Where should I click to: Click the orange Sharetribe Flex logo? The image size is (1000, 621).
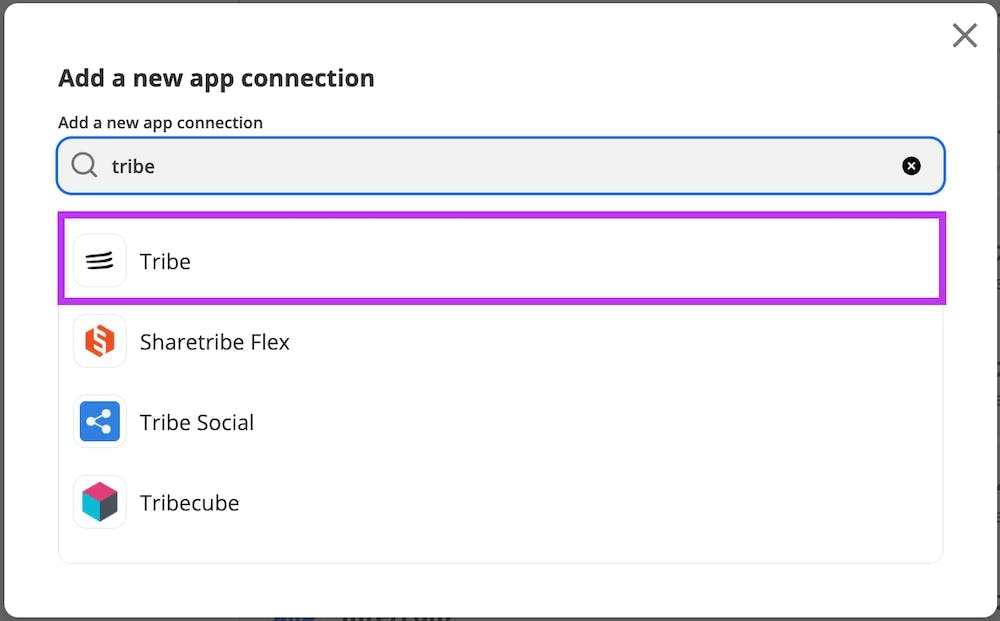pyautogui.click(x=100, y=342)
